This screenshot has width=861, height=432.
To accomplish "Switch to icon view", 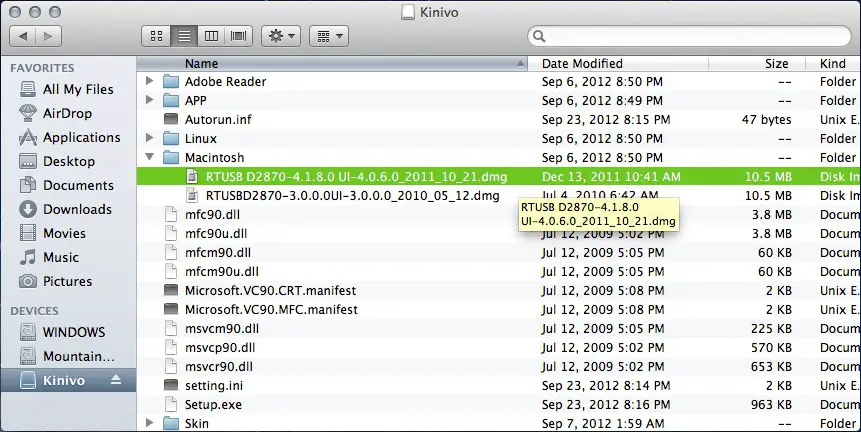I will (156, 36).
